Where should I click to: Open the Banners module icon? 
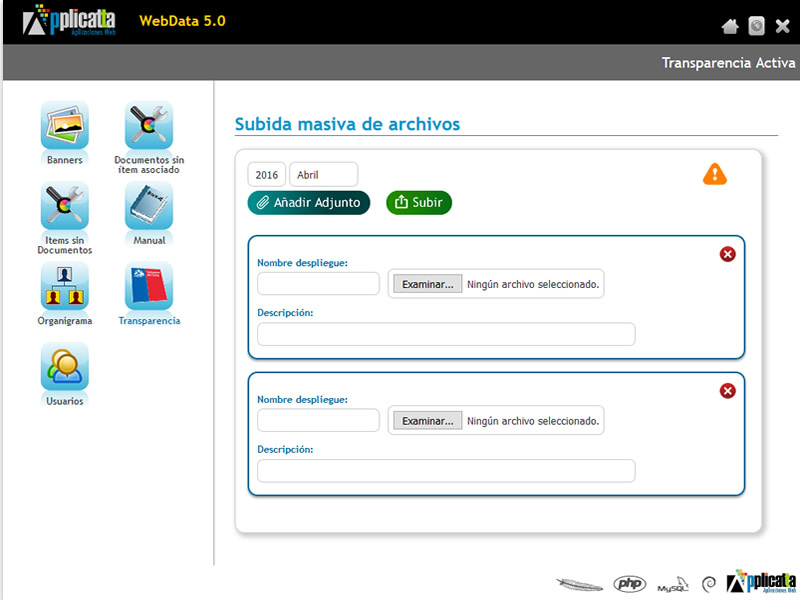(x=64, y=126)
